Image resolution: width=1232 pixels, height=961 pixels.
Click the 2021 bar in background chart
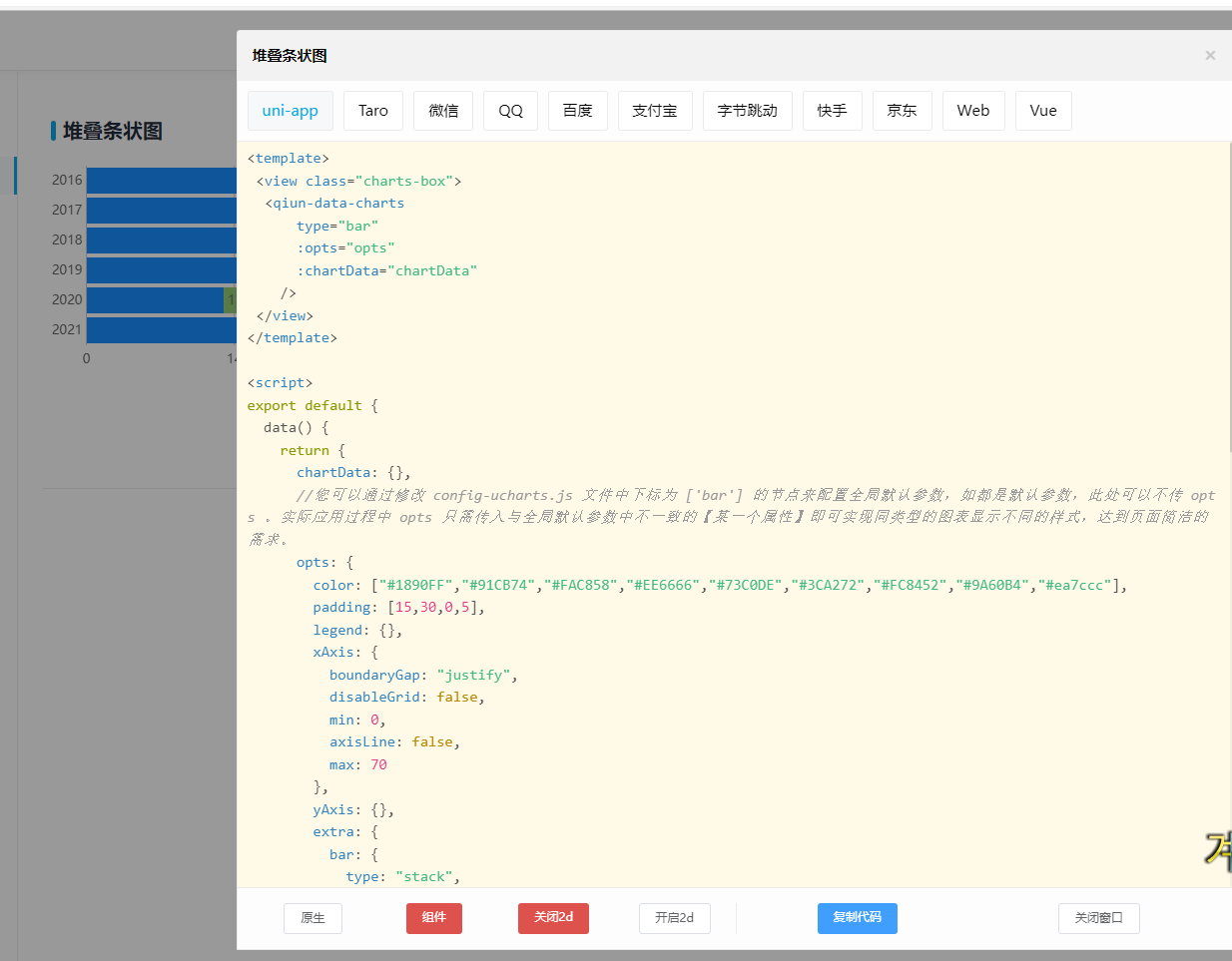point(162,329)
